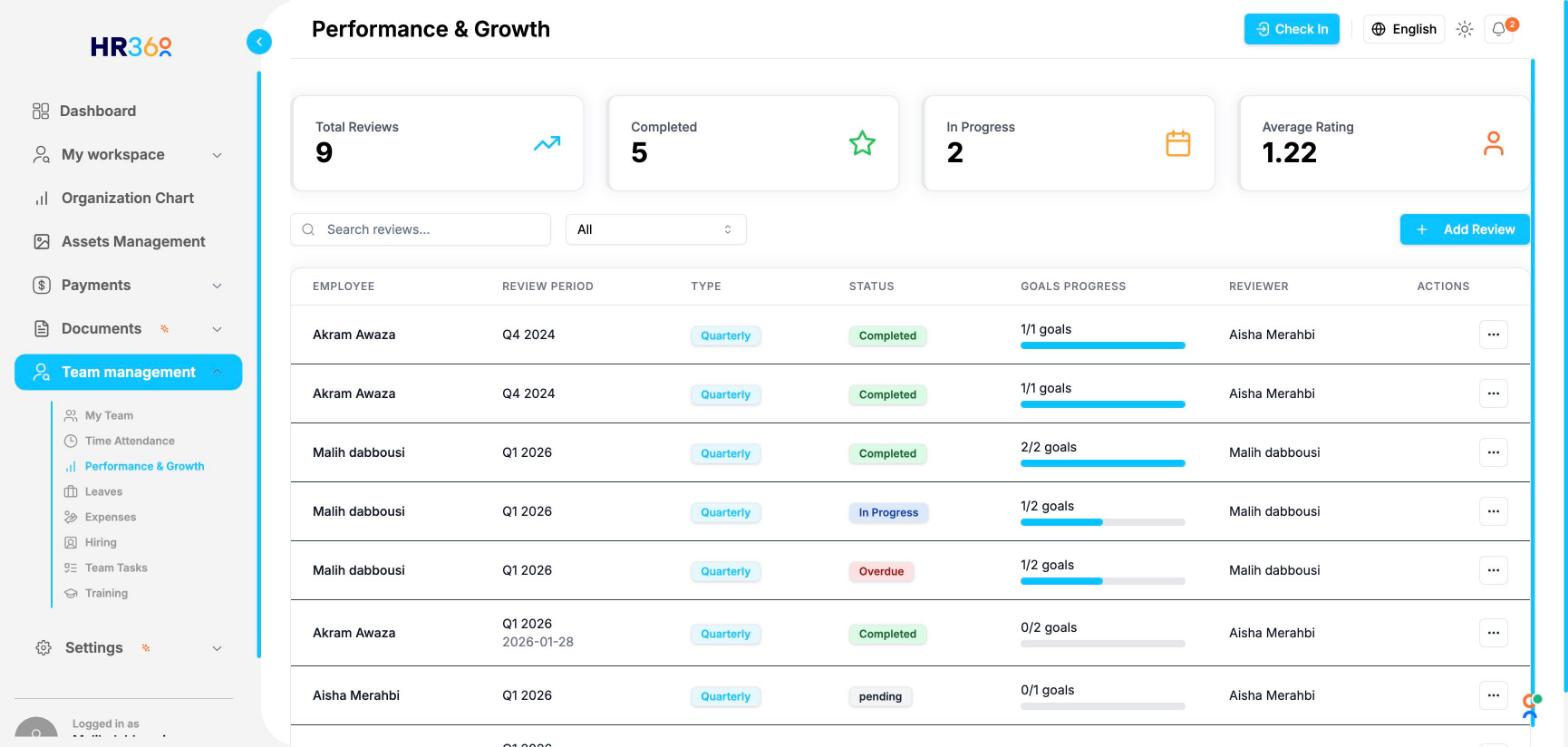Open the Hiring section

[100, 543]
